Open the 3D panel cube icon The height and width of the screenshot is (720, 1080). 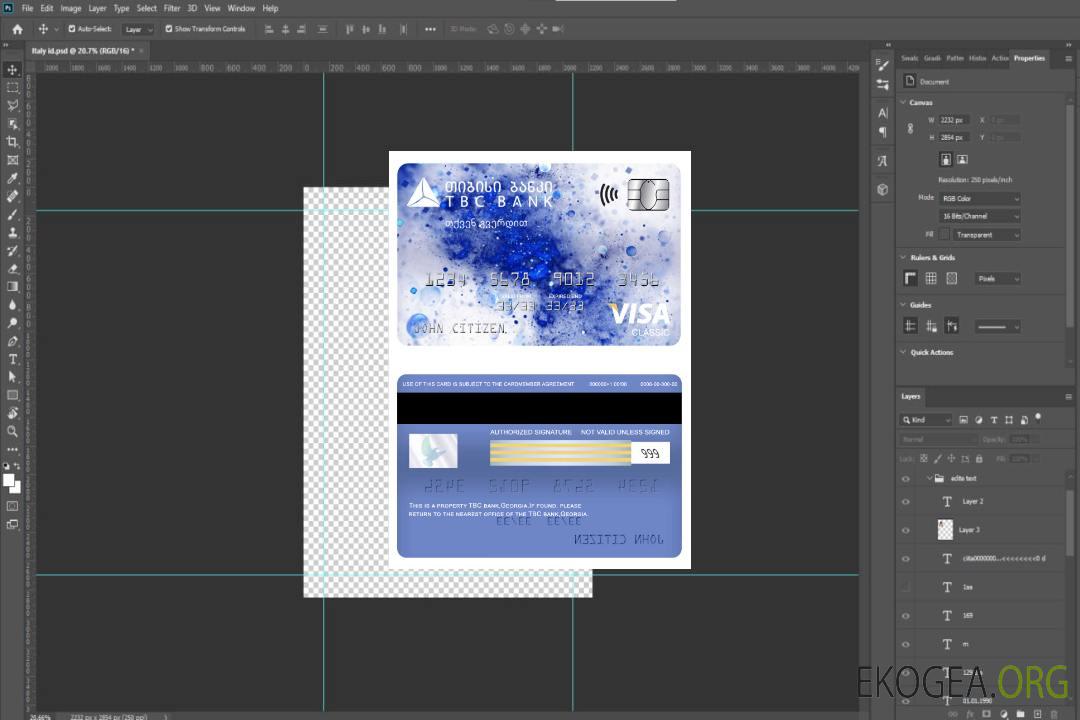point(883,189)
